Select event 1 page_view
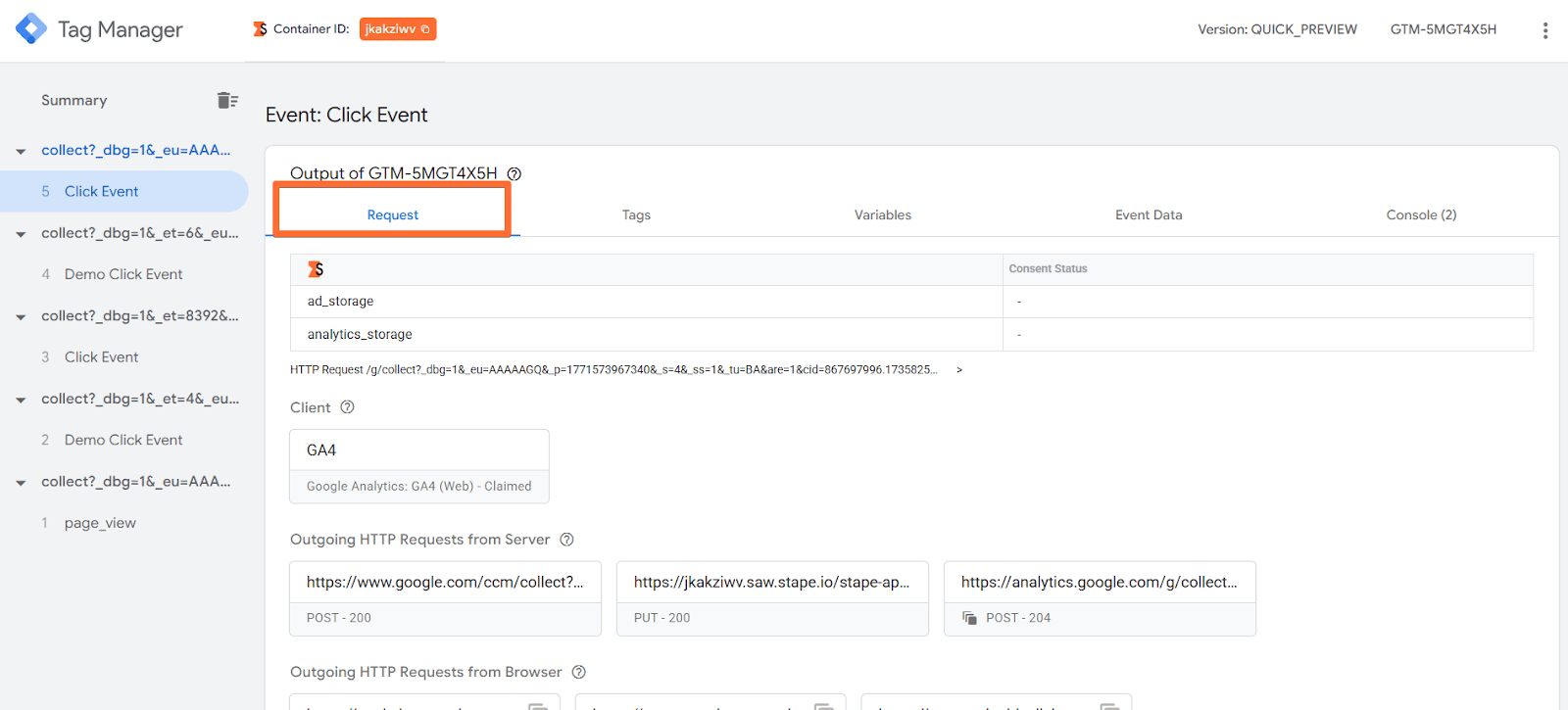Viewport: 1568px width, 710px height. click(x=124, y=523)
